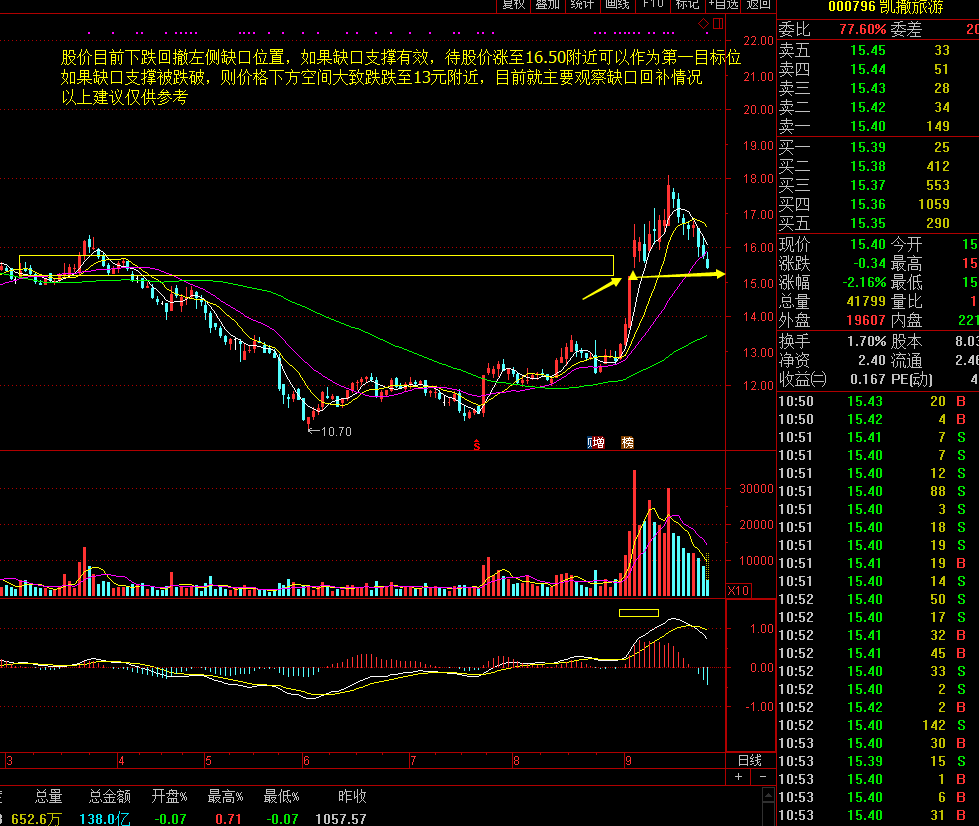Click 现价 value 15.40
The height and width of the screenshot is (826, 979).
click(868, 244)
